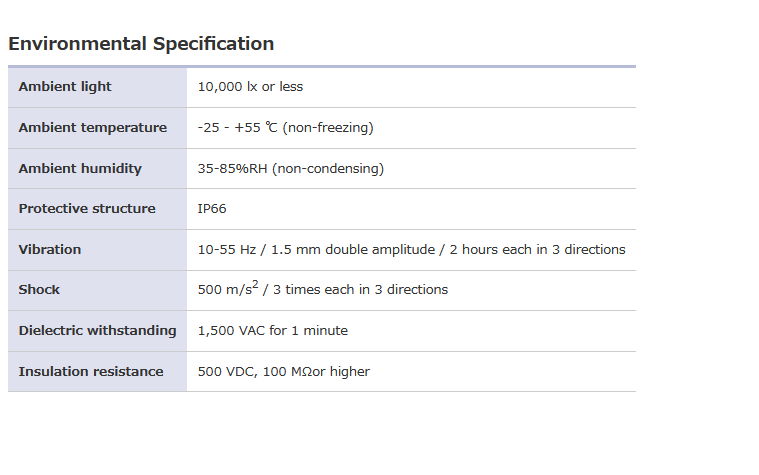Select the Protective structure label
Image resolution: width=759 pixels, height=475 pixels.
87,209
